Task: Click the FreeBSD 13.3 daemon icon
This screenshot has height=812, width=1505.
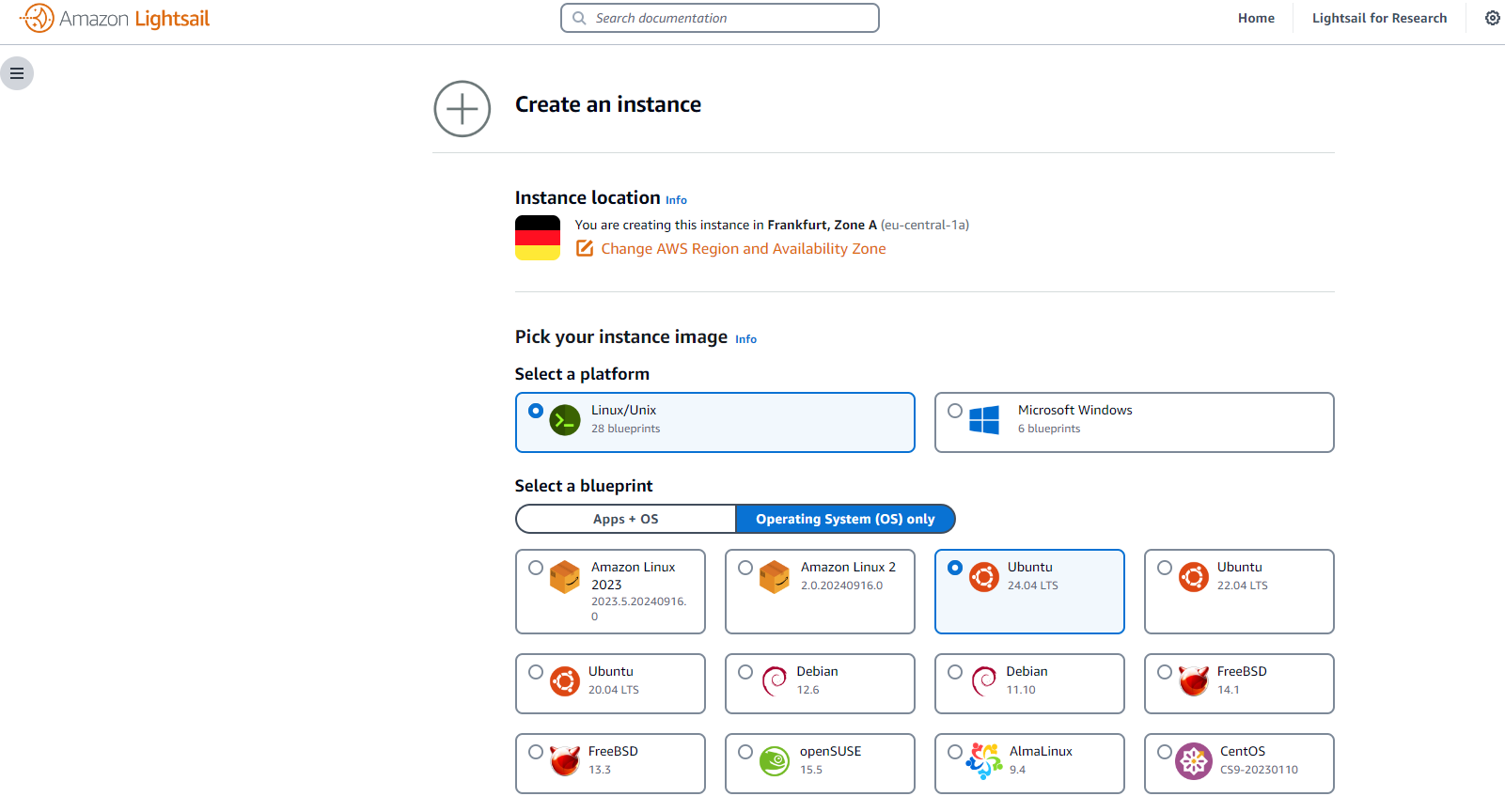Action: coord(565,760)
